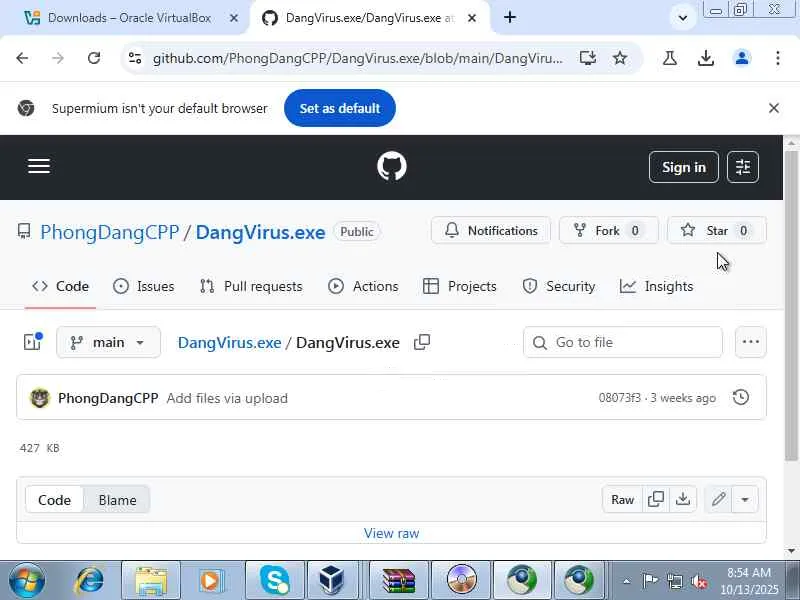Image resolution: width=800 pixels, height=600 pixels.
Task: Open the browser profile icon
Action: point(742,58)
